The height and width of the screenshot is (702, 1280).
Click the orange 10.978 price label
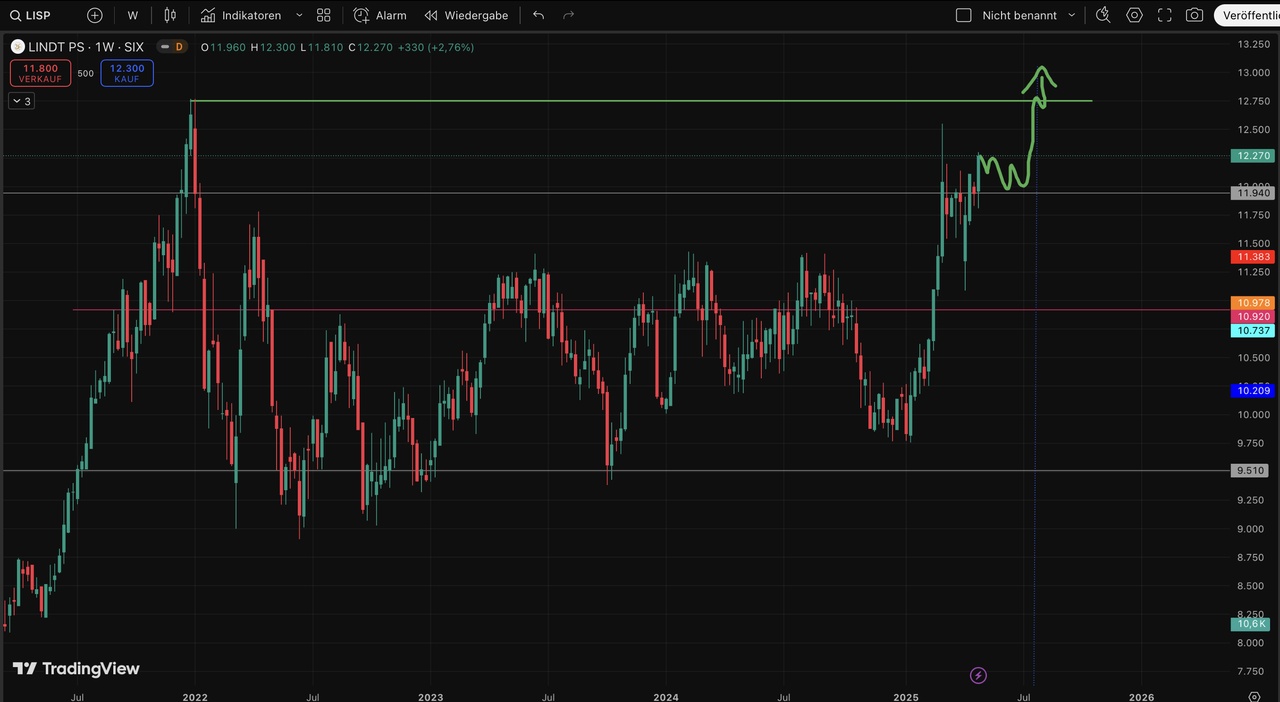(x=1254, y=303)
